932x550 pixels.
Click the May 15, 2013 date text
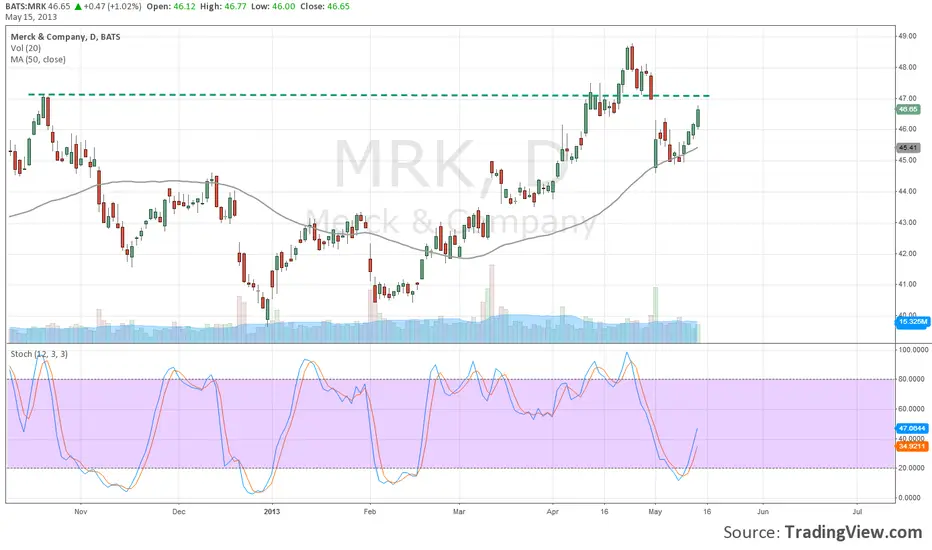[31, 17]
